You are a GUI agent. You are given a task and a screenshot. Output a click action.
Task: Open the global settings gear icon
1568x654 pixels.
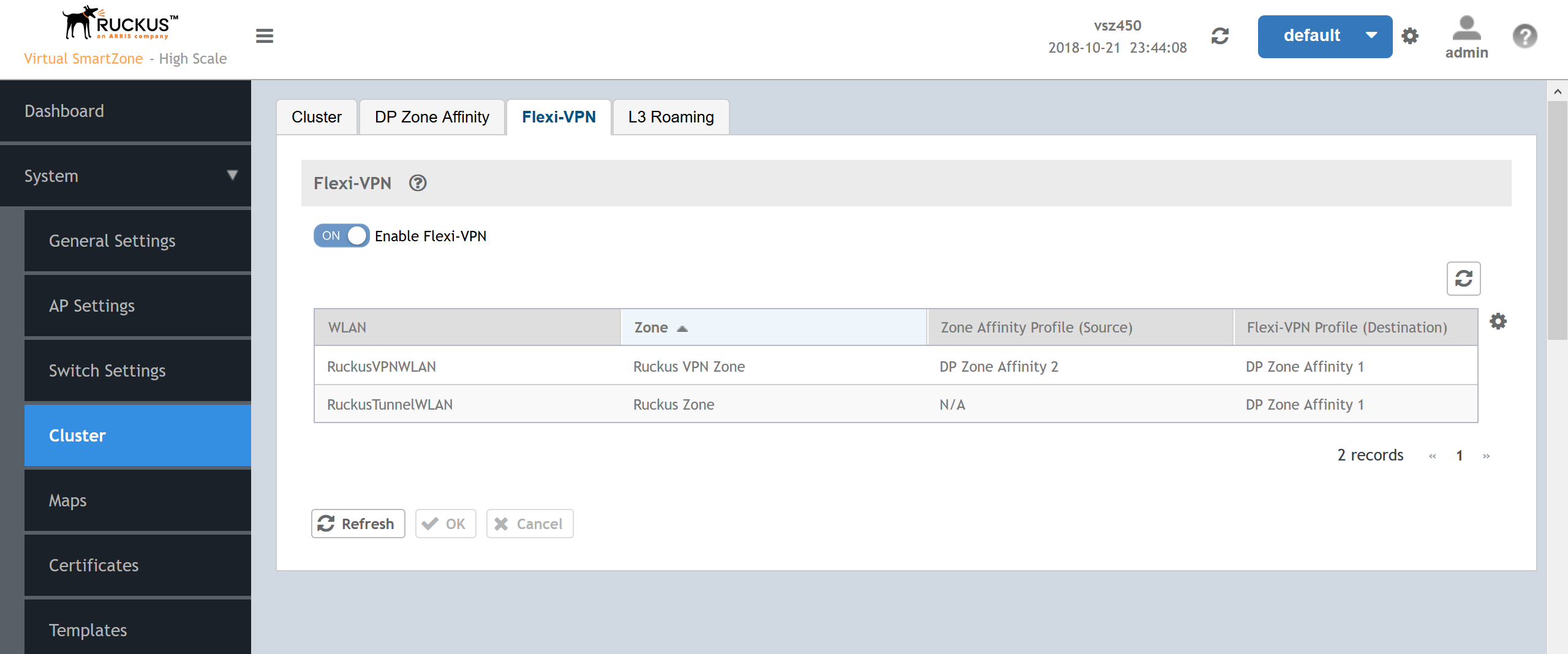(x=1410, y=36)
